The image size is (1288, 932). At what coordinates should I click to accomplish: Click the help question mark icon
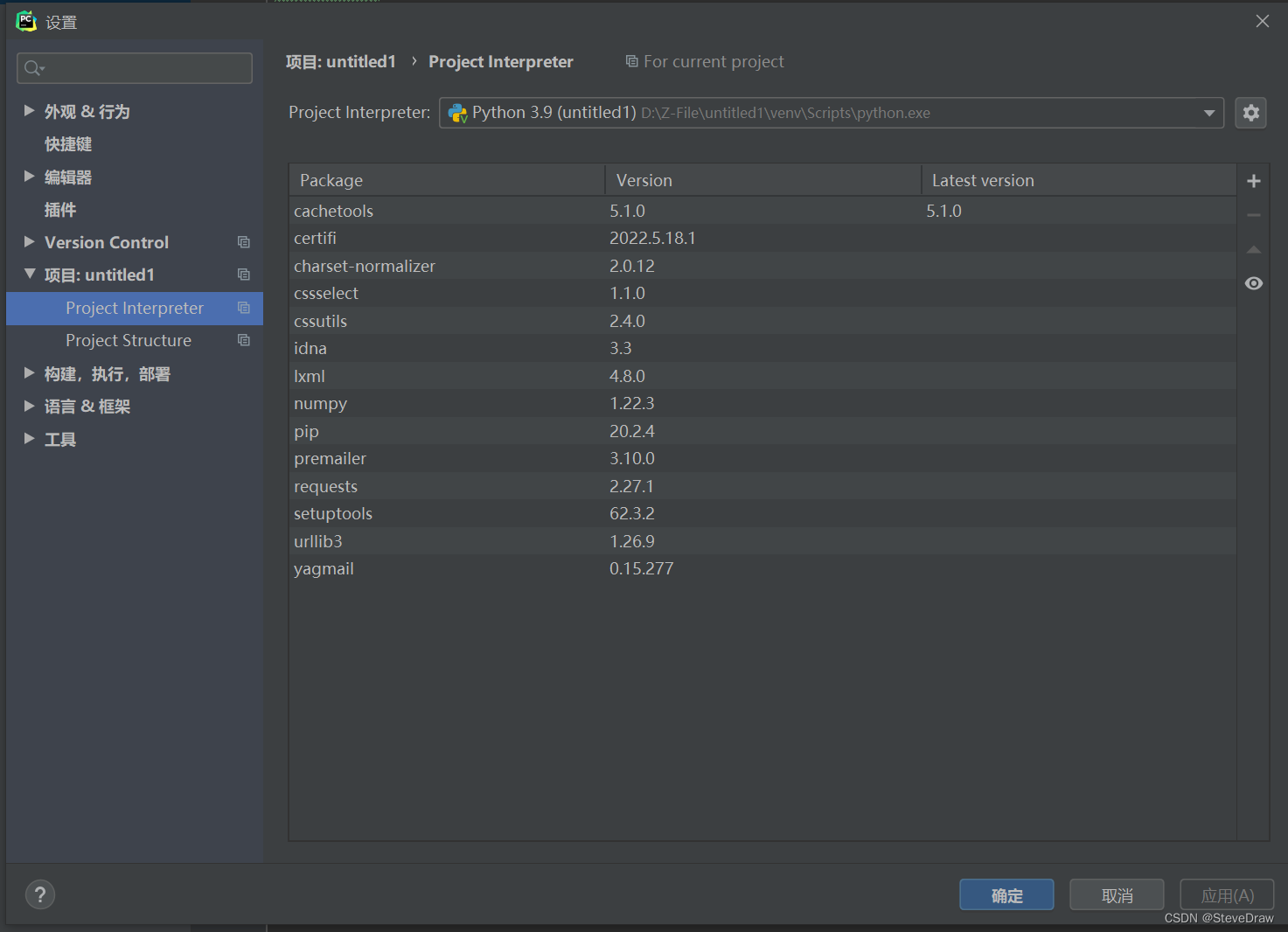click(40, 894)
